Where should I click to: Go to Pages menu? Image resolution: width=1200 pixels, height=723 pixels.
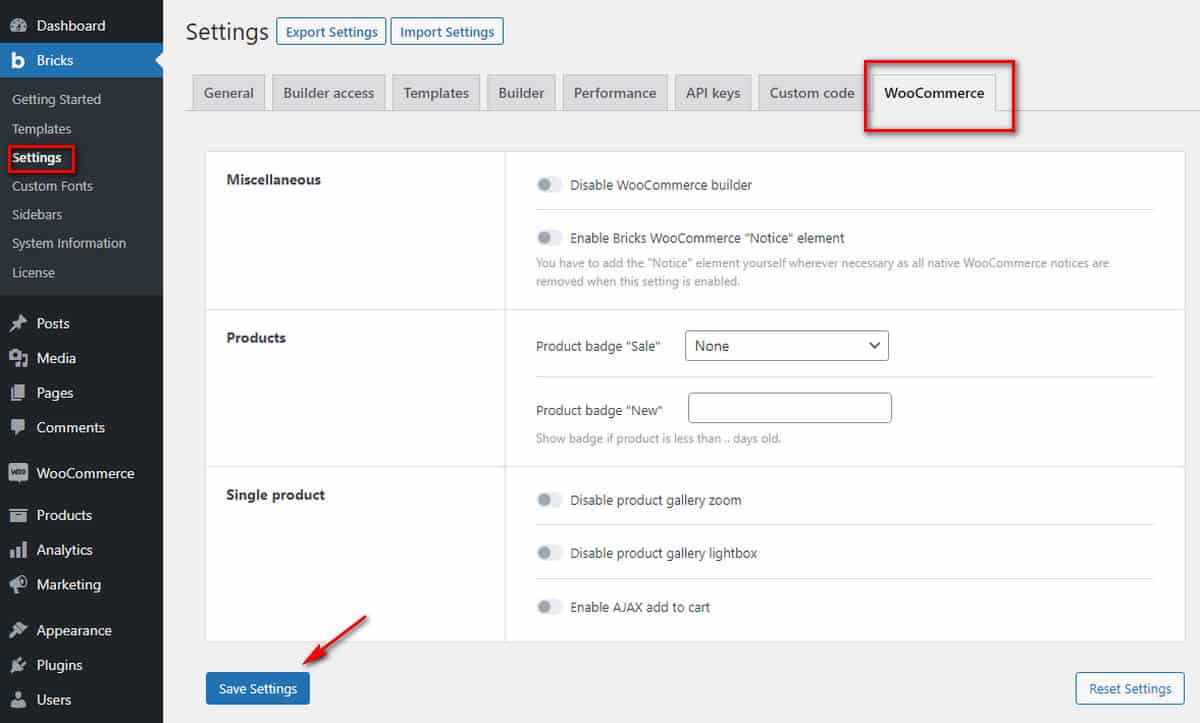[81, 393]
